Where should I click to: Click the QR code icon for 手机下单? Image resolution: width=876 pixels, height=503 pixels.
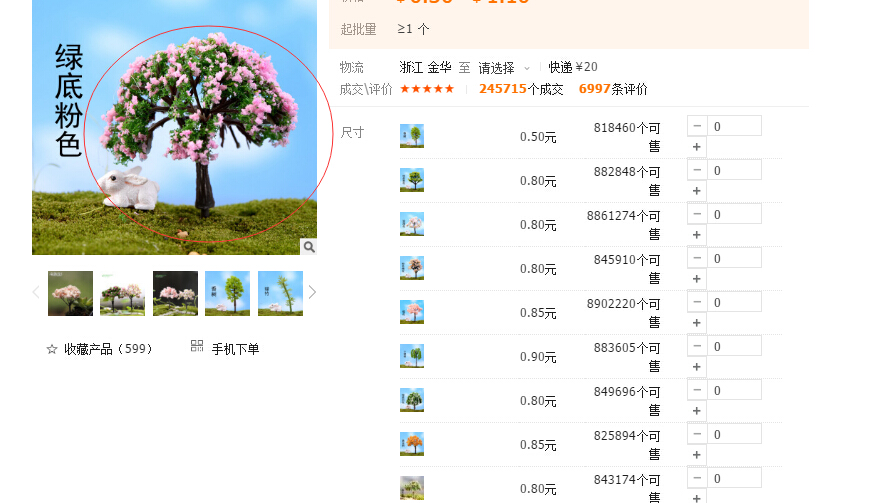point(197,346)
